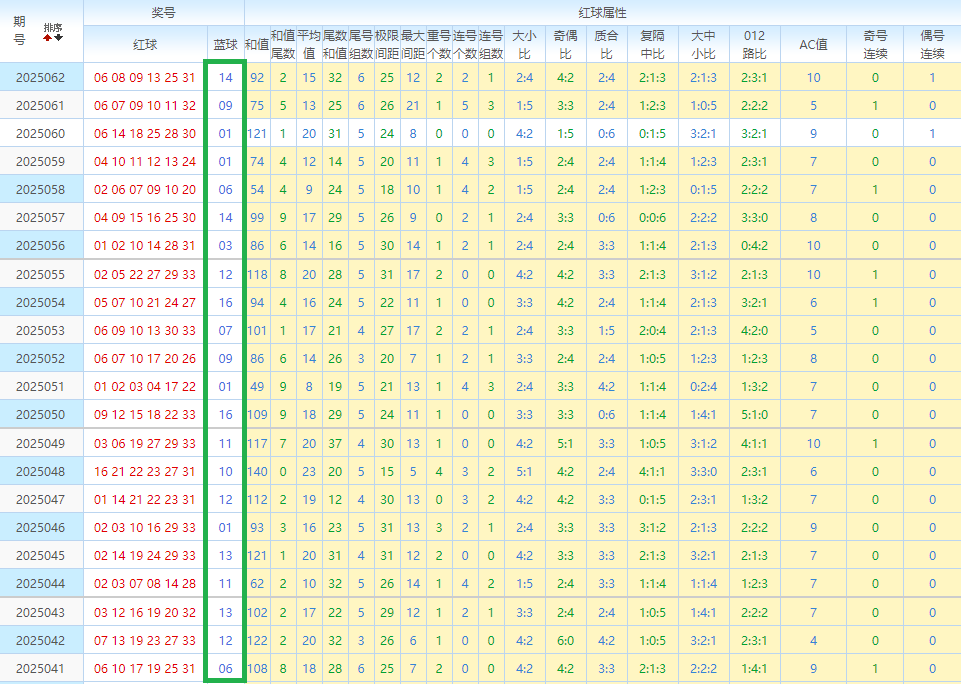Click the 期号 header label

coord(20,31)
